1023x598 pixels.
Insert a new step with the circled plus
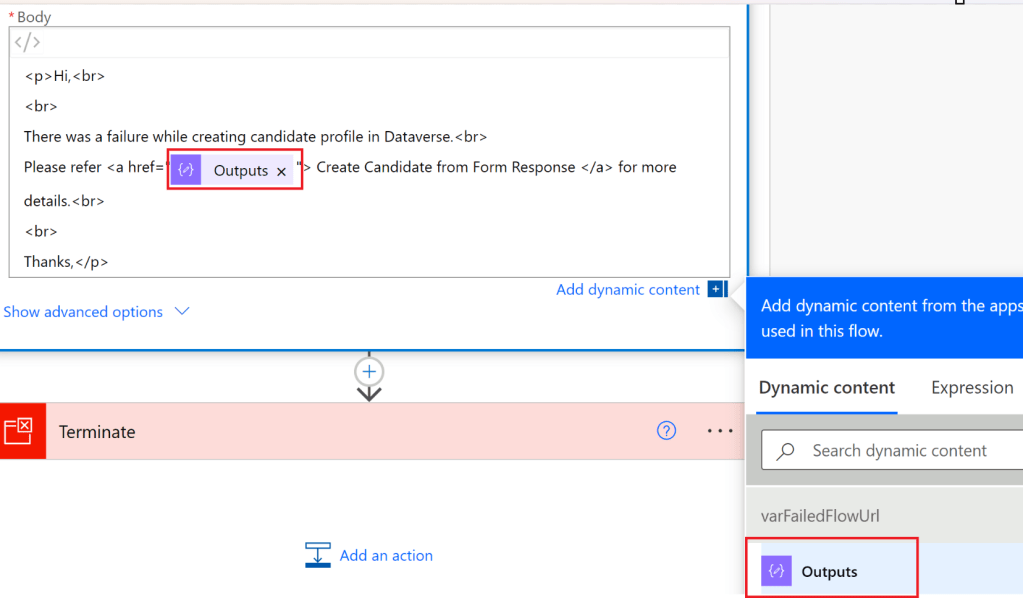point(369,371)
